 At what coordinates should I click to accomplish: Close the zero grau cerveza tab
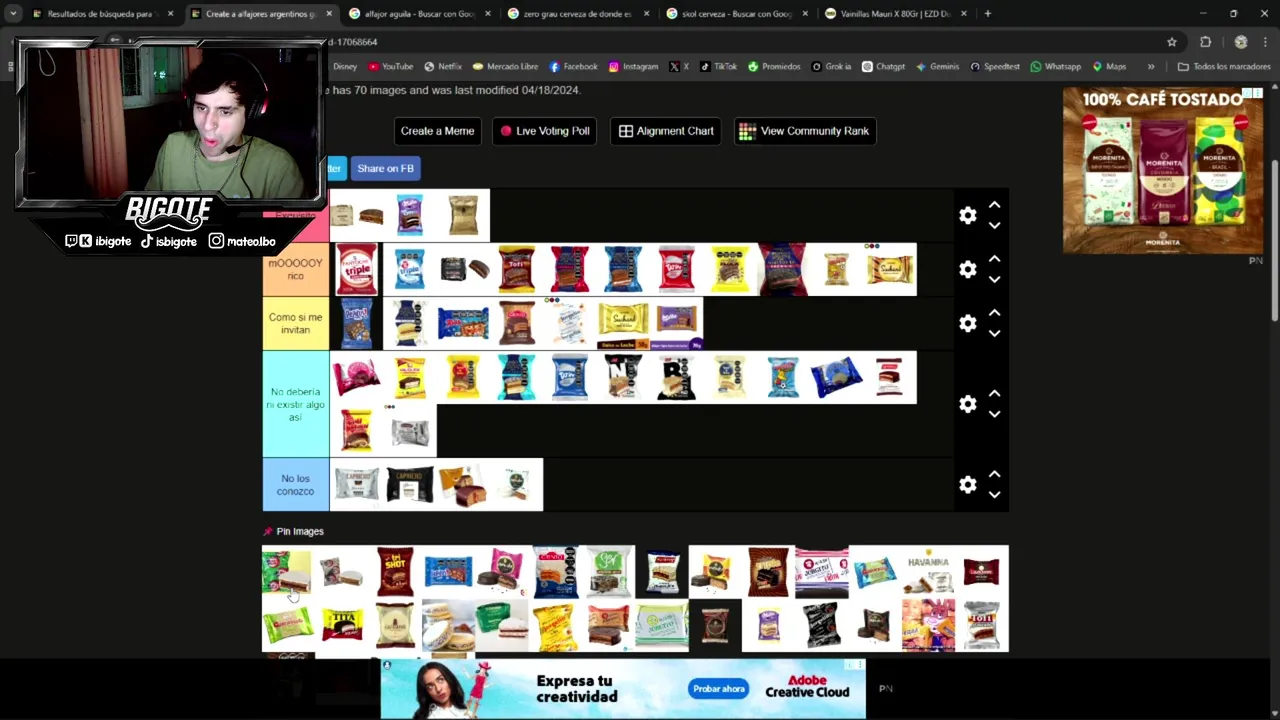click(x=647, y=14)
